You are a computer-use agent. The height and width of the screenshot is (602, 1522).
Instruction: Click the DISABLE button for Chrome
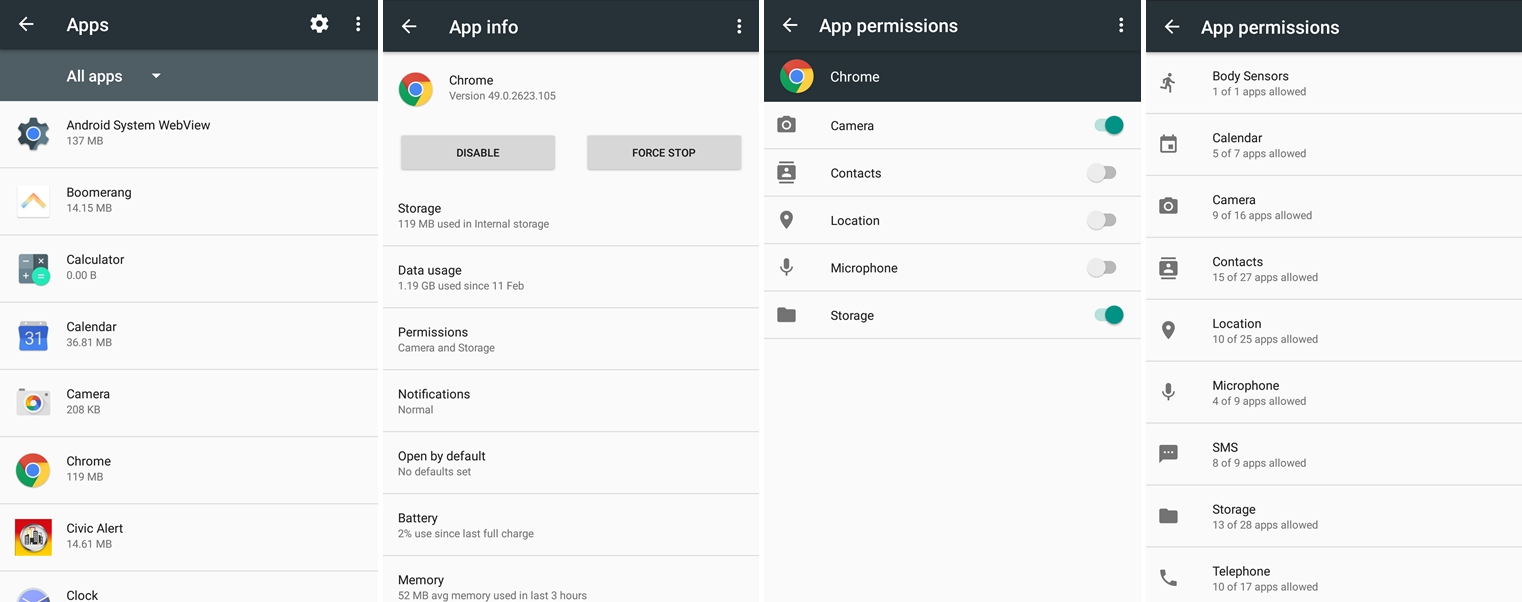(x=478, y=153)
